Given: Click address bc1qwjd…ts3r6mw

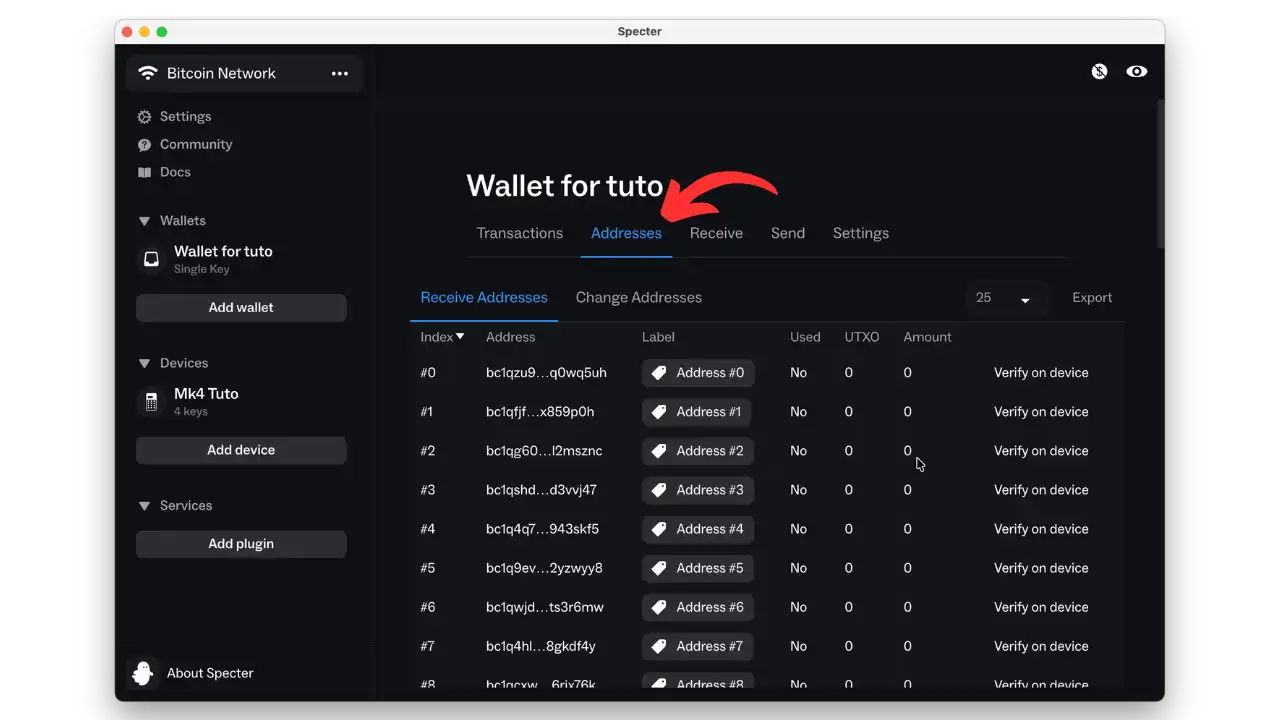Looking at the screenshot, I should pyautogui.click(x=545, y=607).
